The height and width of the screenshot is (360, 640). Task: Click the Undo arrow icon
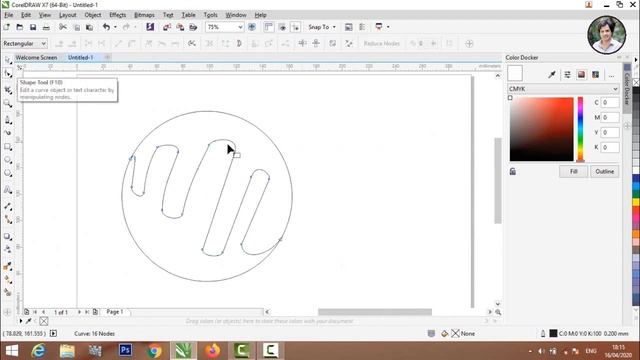pyautogui.click(x=107, y=27)
